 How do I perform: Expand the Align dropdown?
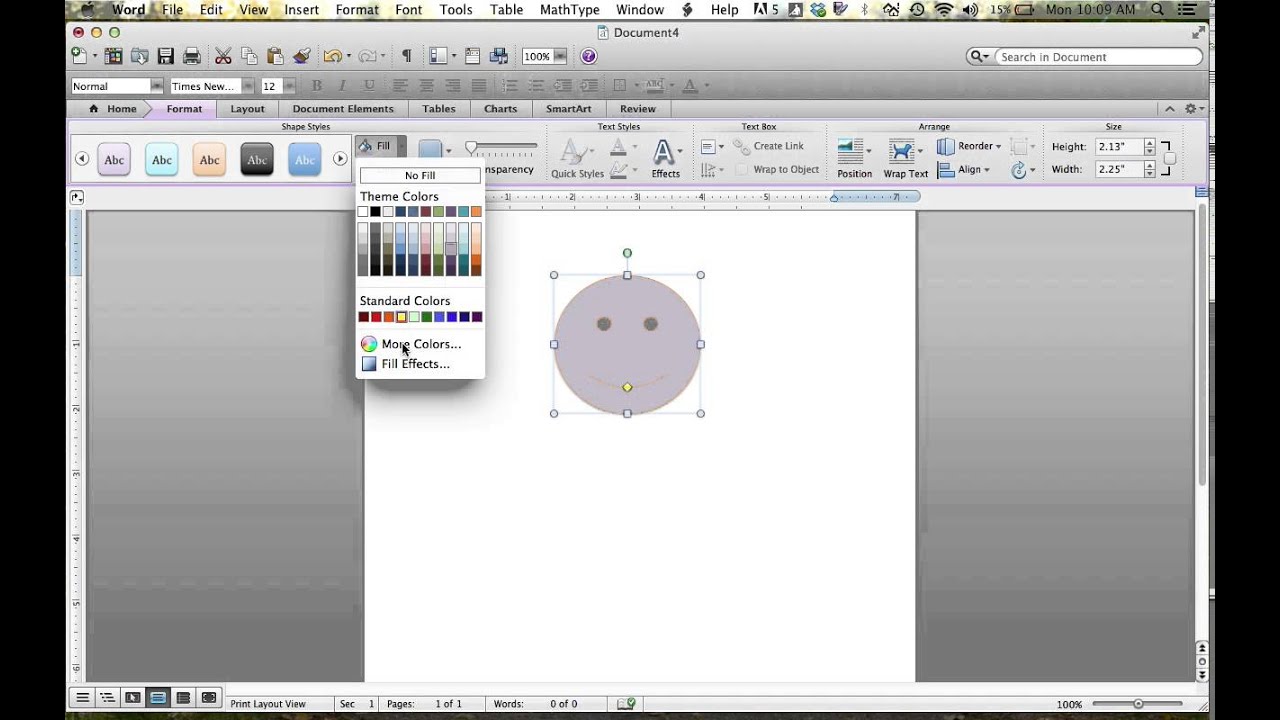point(963,170)
